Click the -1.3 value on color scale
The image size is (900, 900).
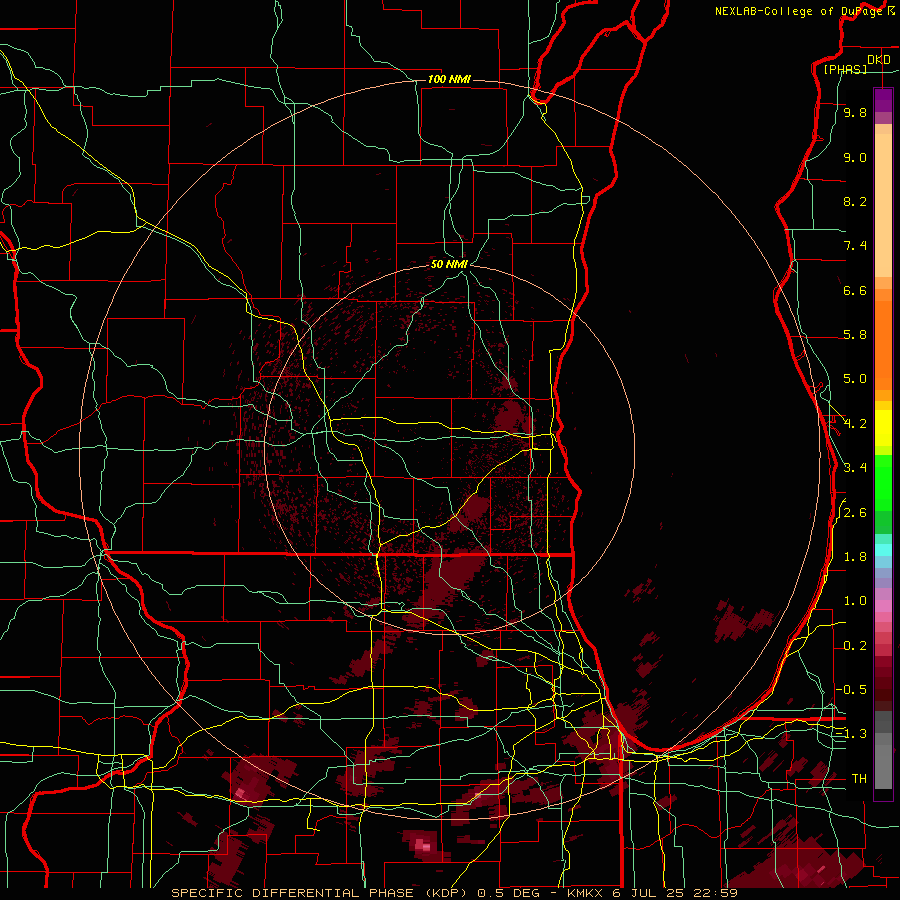pyautogui.click(x=851, y=734)
